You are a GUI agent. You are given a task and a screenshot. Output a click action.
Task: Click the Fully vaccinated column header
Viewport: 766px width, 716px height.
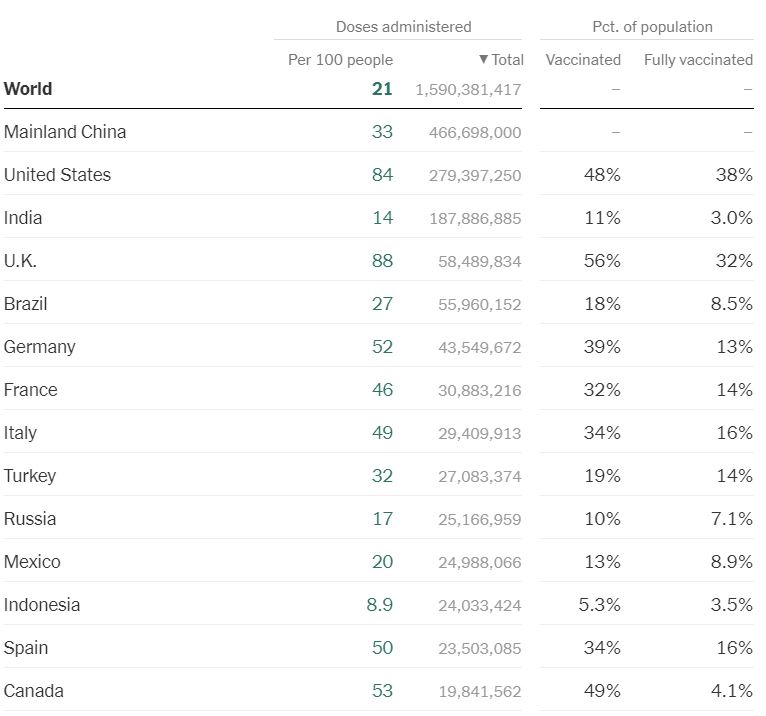[x=698, y=60]
